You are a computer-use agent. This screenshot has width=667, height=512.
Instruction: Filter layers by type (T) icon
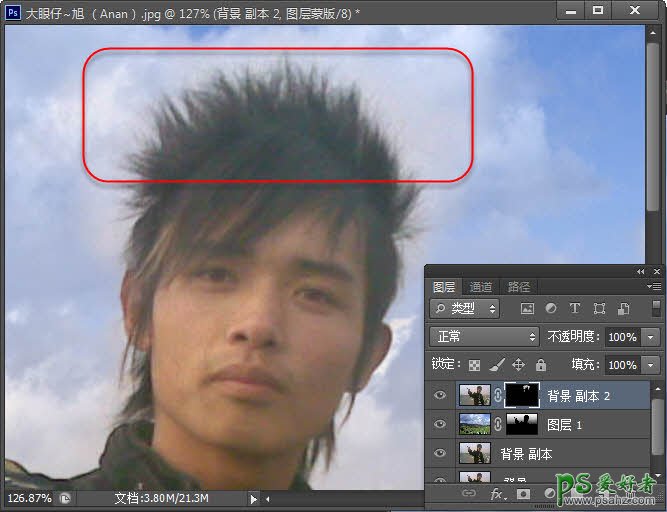pyautogui.click(x=575, y=309)
